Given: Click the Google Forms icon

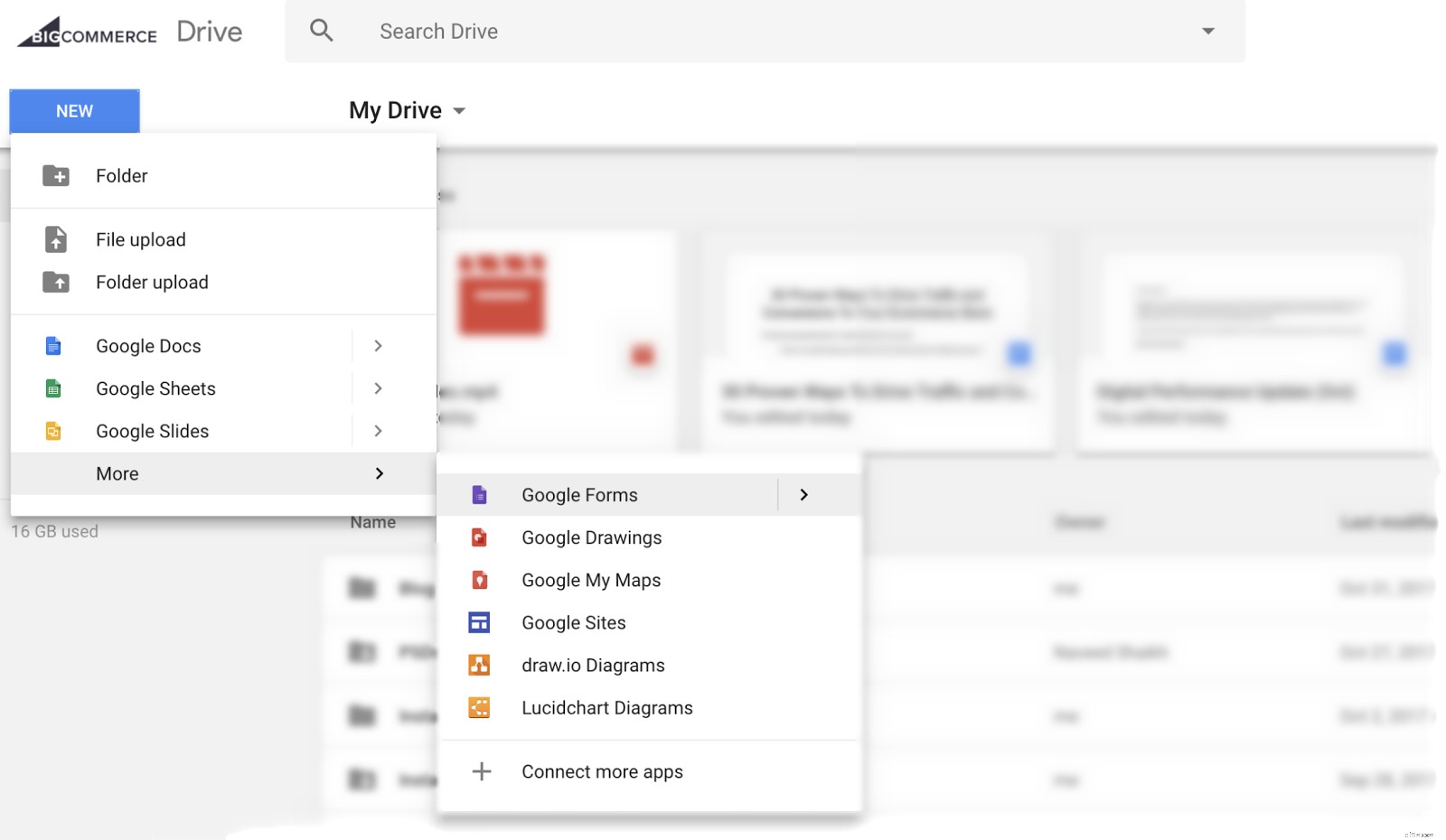Looking at the screenshot, I should coord(480,494).
